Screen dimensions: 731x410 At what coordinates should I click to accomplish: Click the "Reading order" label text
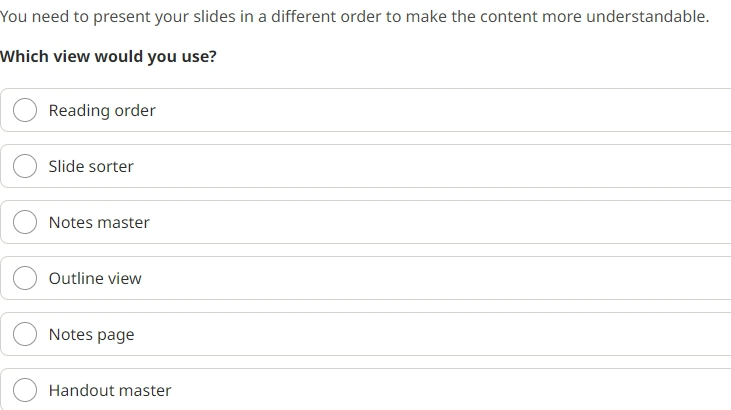[102, 111]
